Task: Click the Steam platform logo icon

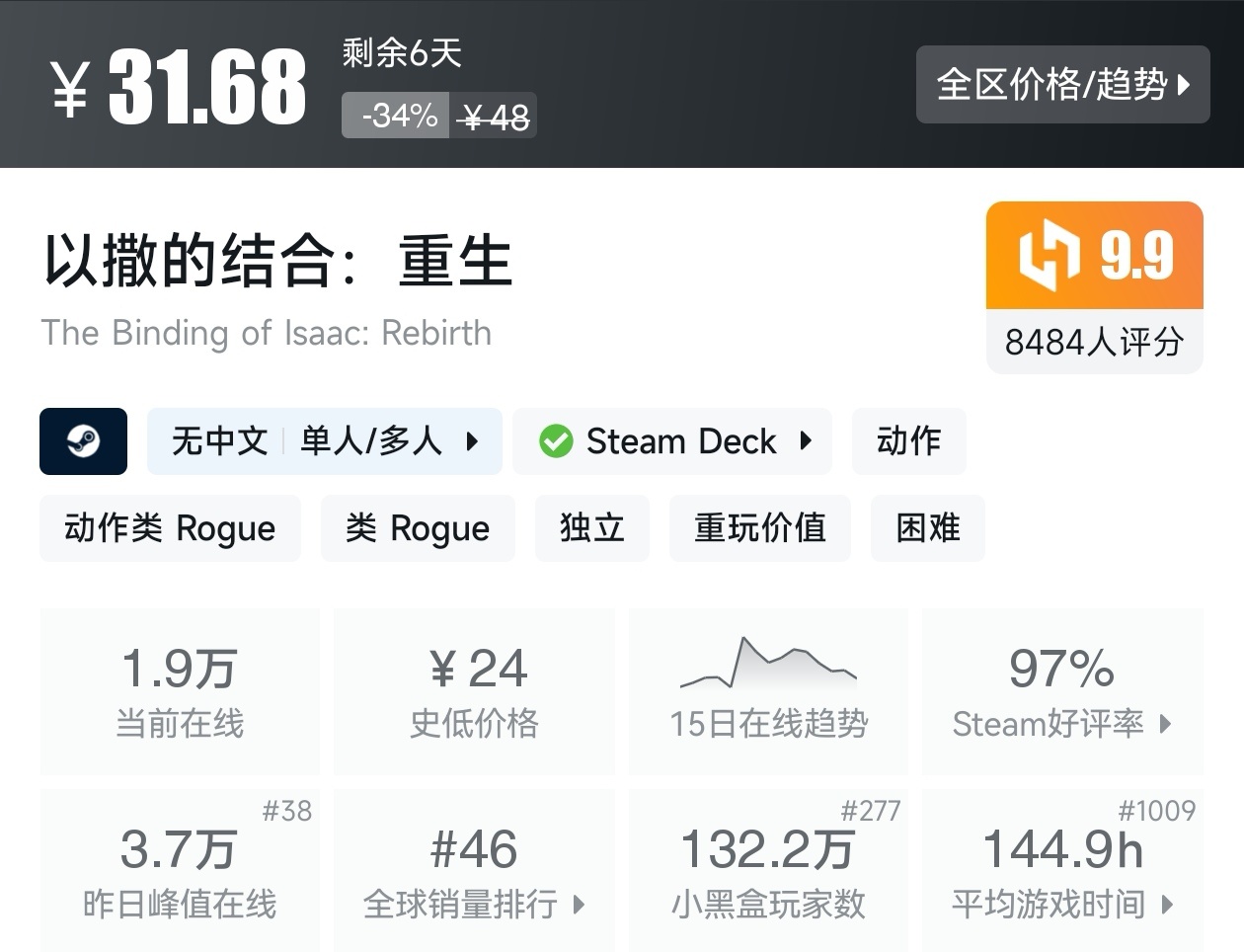Action: coord(83,441)
